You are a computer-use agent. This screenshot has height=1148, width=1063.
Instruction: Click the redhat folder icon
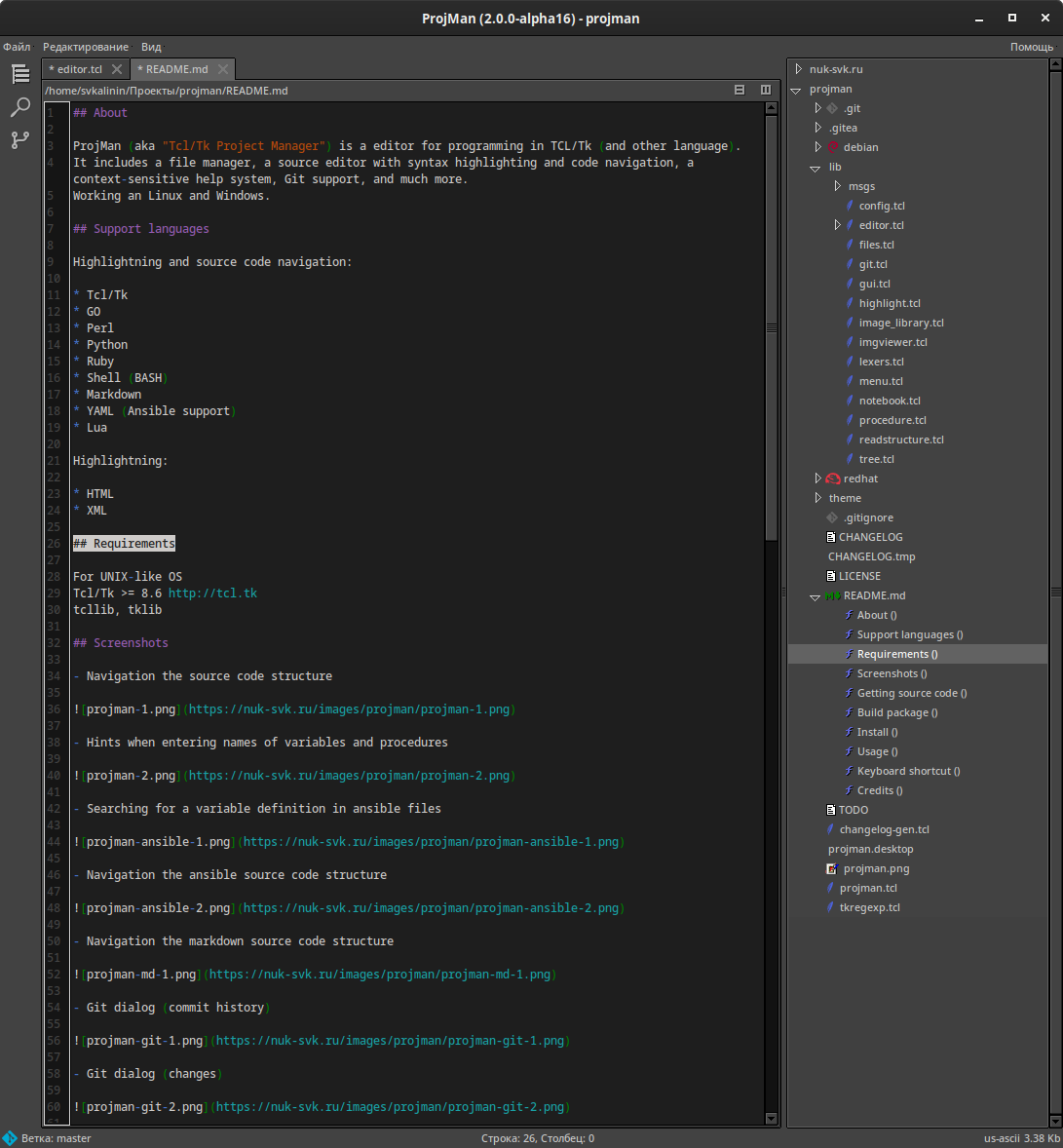point(833,478)
